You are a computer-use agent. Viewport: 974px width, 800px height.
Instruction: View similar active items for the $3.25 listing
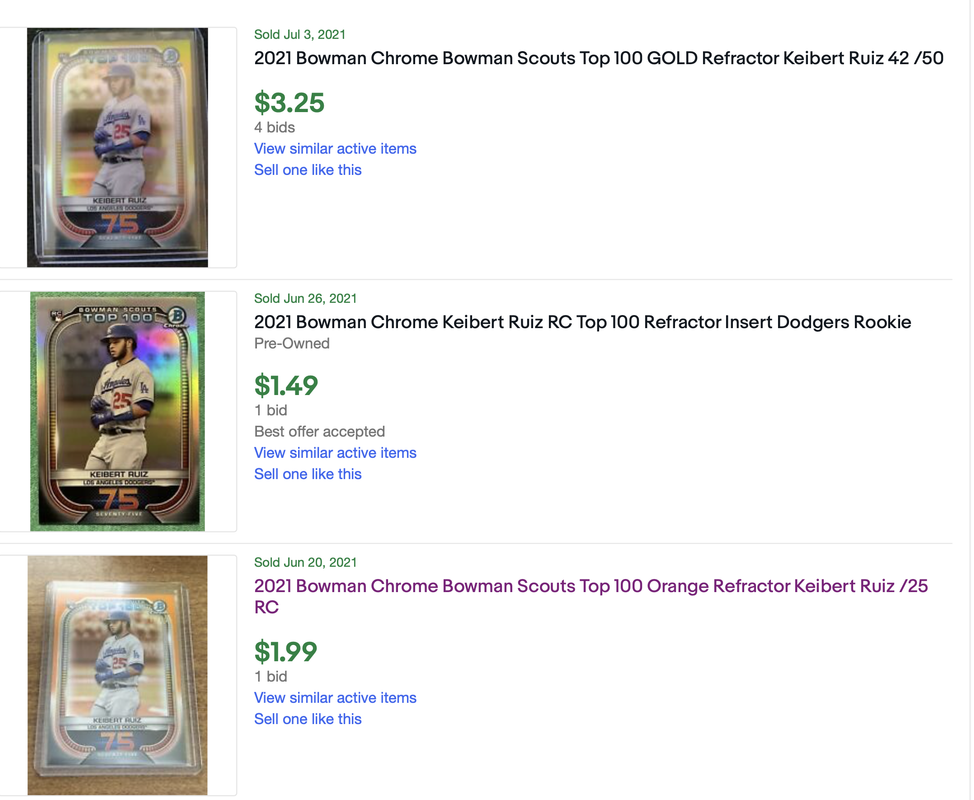point(335,149)
